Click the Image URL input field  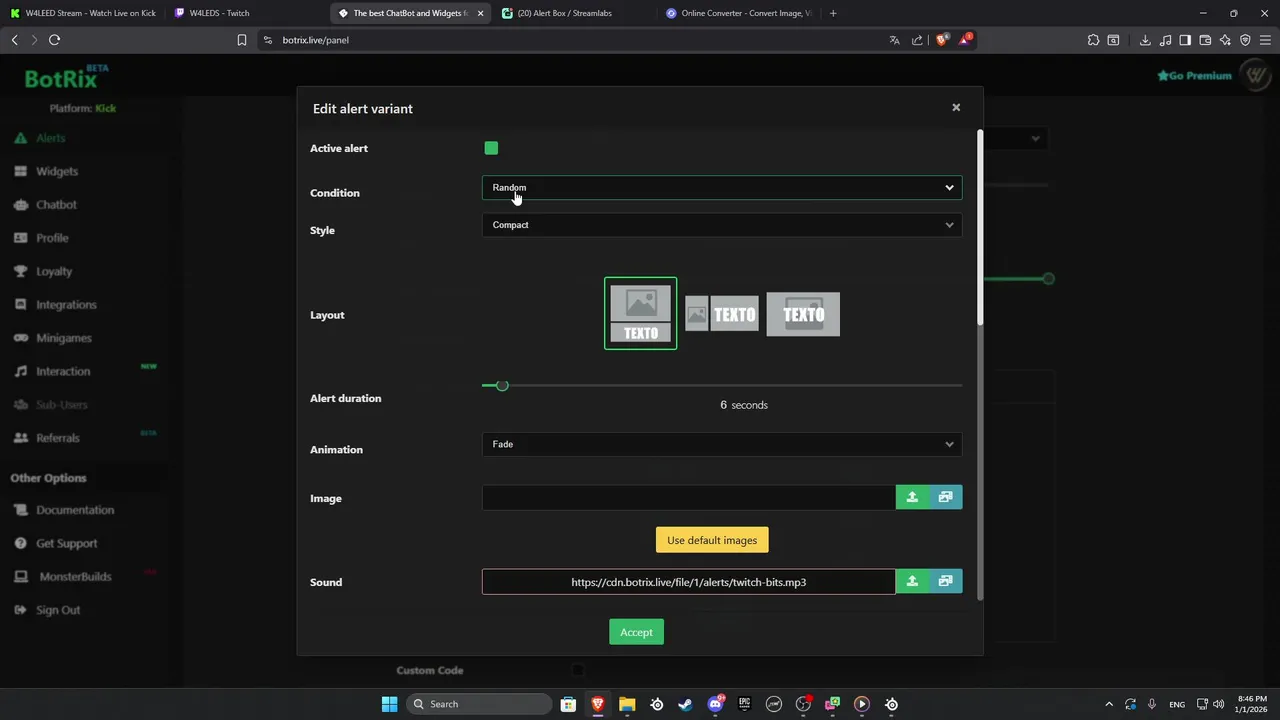(x=689, y=497)
